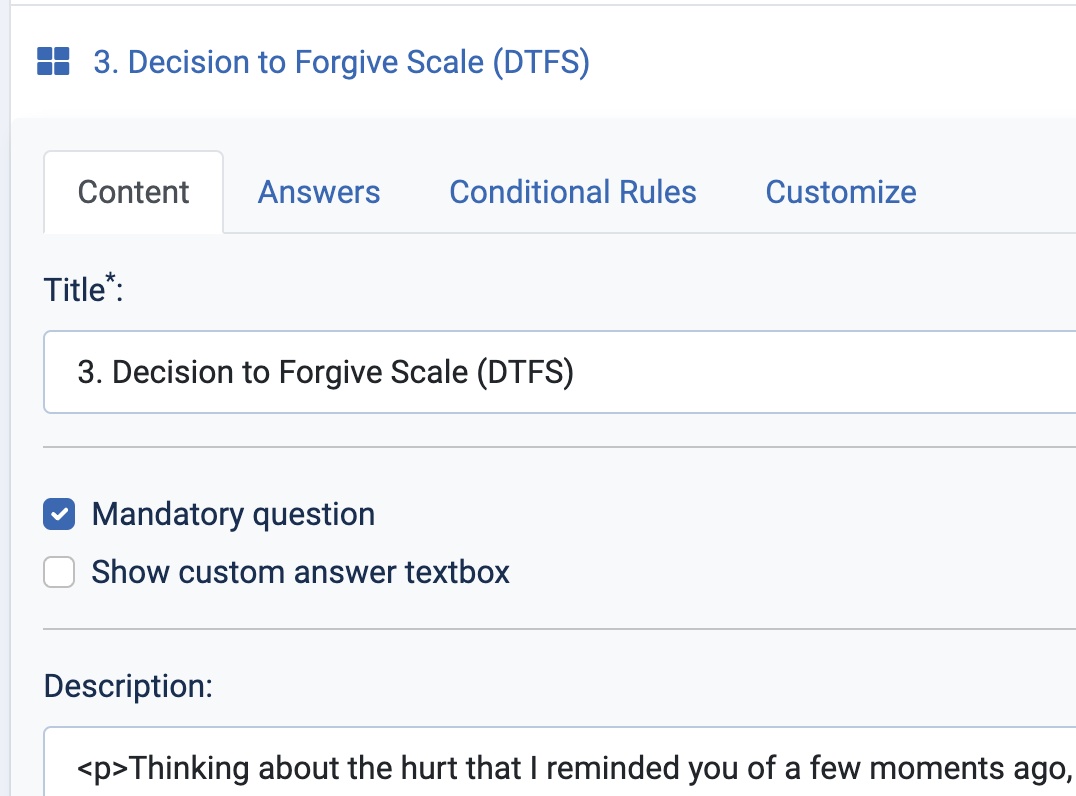This screenshot has height=796, width=1076.
Task: Enable the Show custom answer textbox checkbox
Action: 59,573
